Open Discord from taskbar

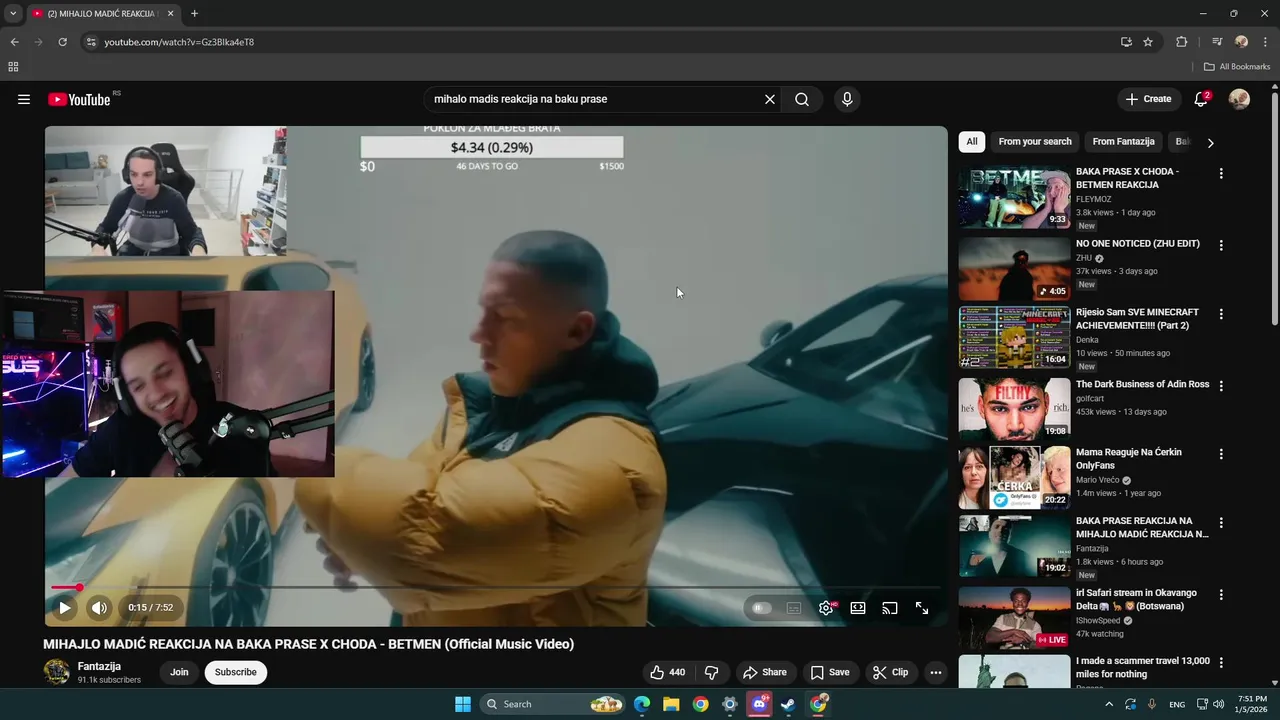[759, 704]
